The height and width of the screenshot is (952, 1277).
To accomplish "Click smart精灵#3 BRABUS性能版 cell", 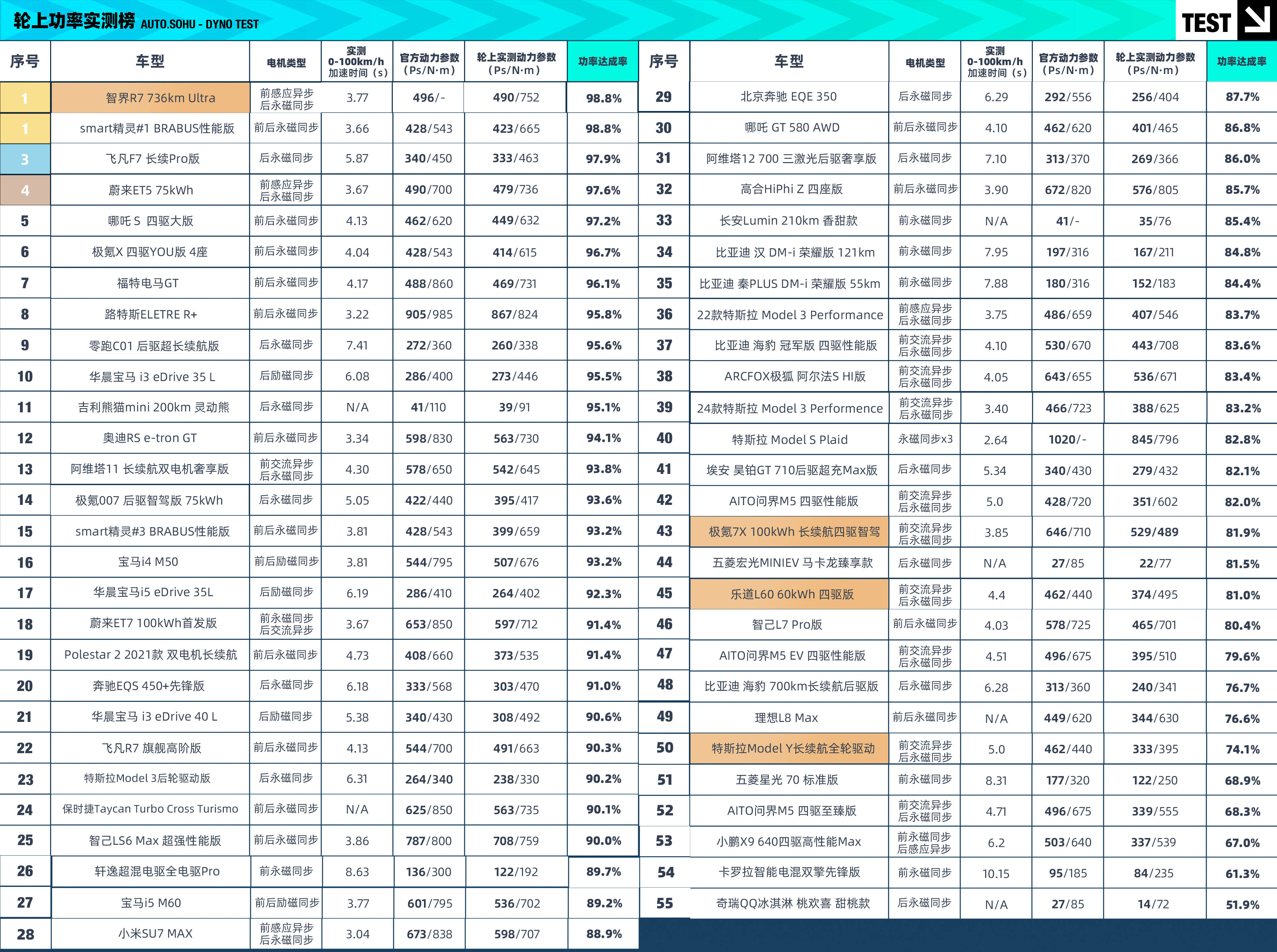I will coord(150,531).
